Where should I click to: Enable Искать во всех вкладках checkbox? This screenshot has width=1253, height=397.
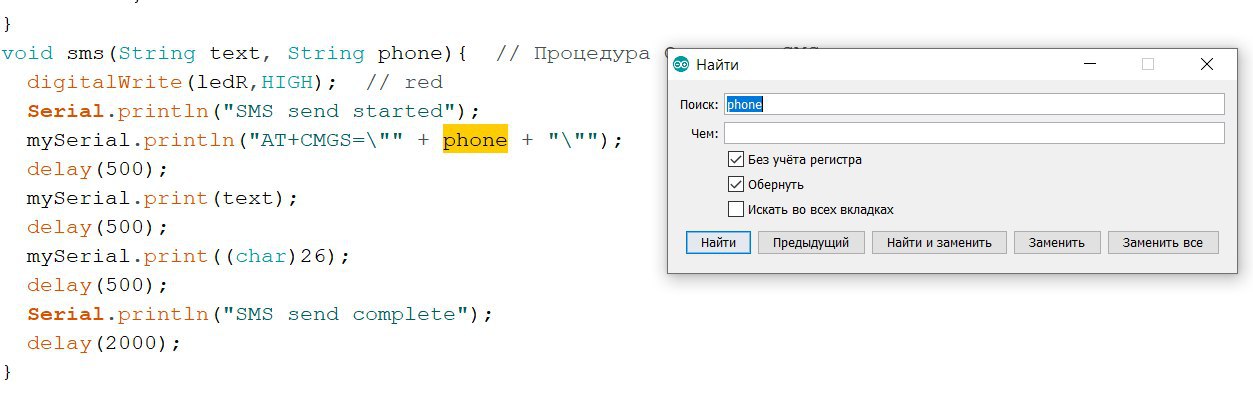point(736,209)
